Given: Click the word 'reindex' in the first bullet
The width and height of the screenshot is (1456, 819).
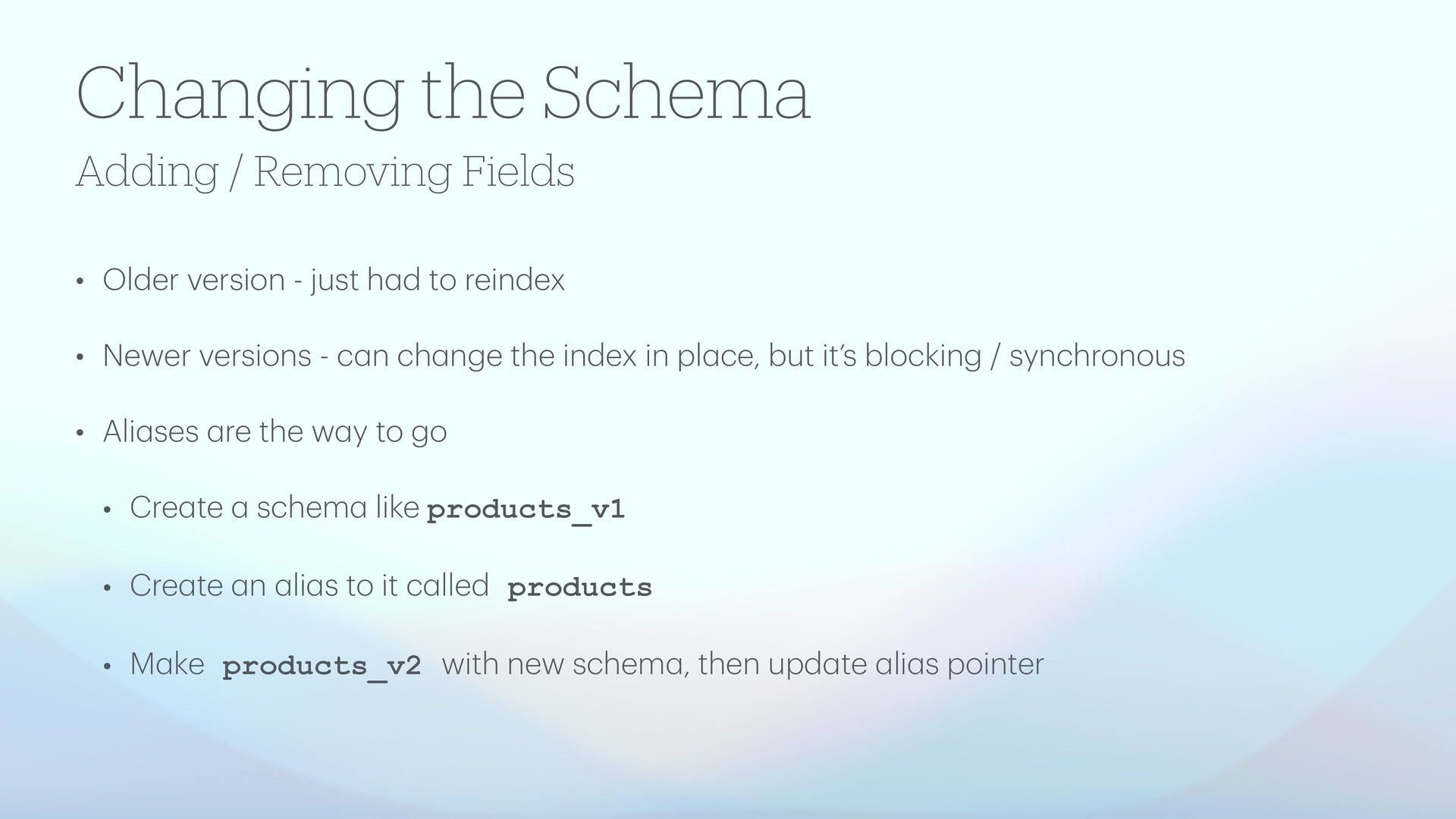Looking at the screenshot, I should point(514,281).
